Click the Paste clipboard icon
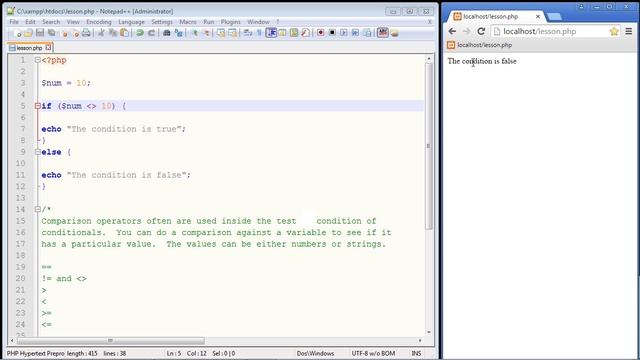Viewport: 640px width, 360px height. 124,33
